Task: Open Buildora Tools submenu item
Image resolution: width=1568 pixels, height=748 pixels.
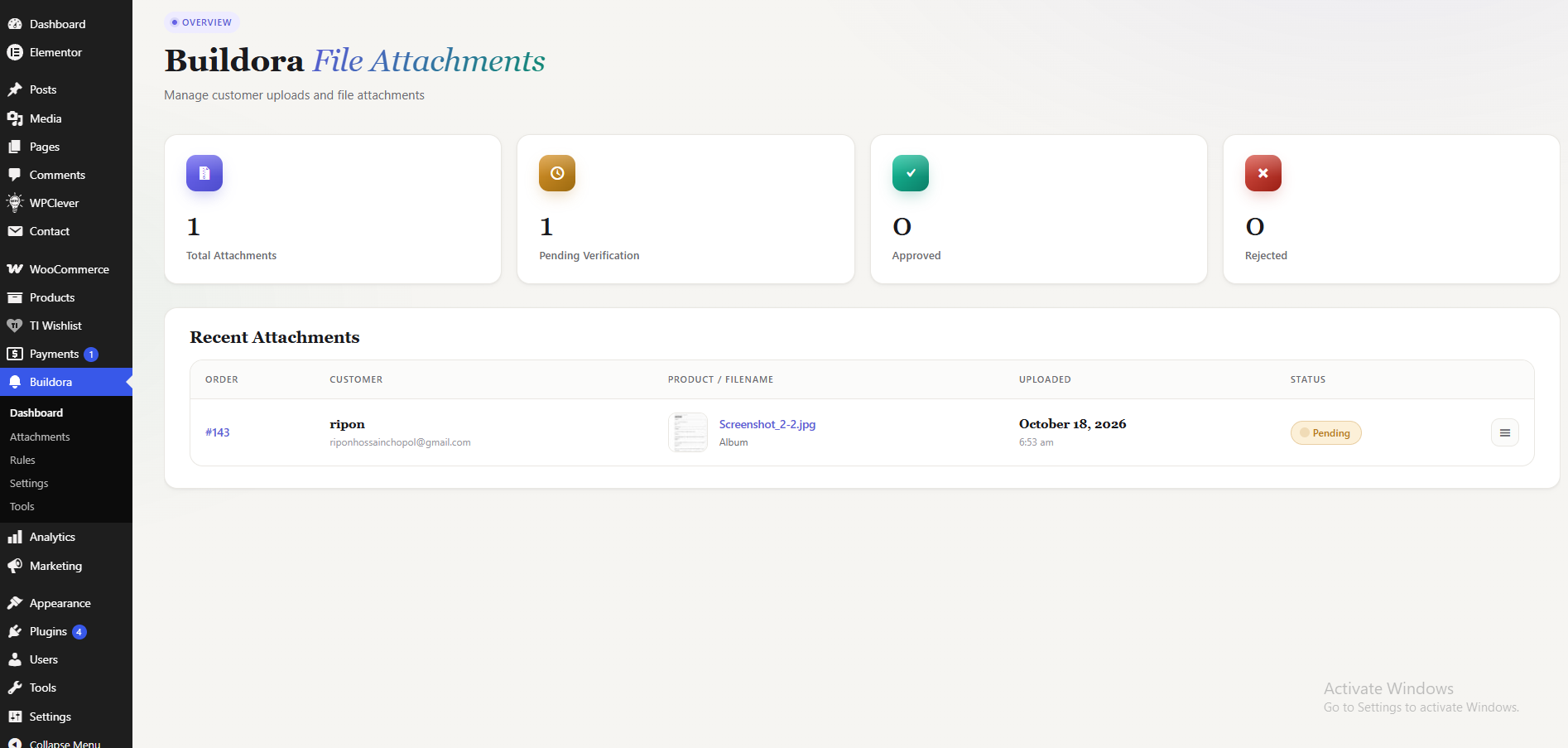Action: tap(22, 506)
